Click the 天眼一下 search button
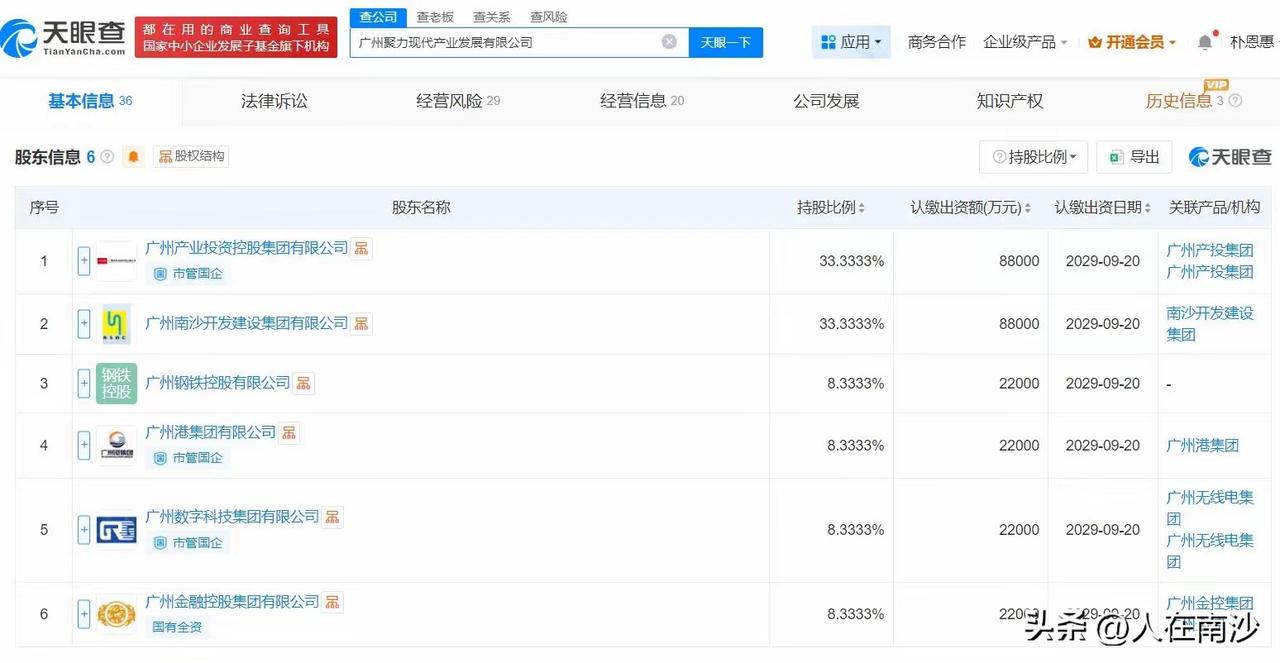The height and width of the screenshot is (663, 1280). point(726,42)
